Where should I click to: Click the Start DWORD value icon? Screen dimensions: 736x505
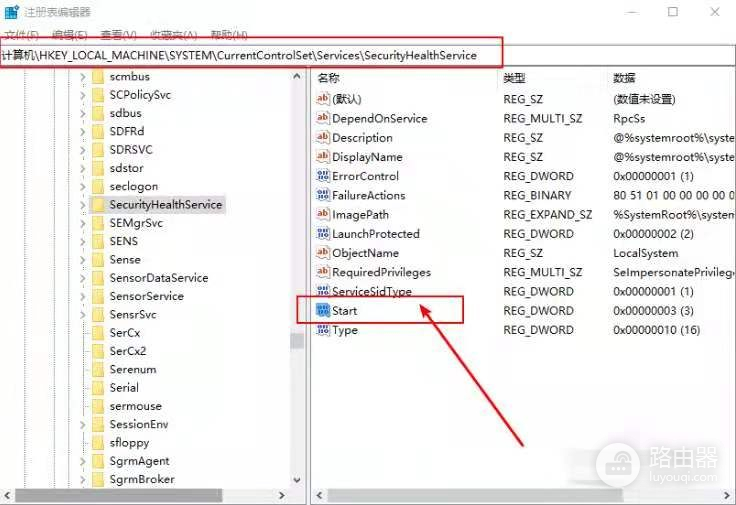(322, 311)
